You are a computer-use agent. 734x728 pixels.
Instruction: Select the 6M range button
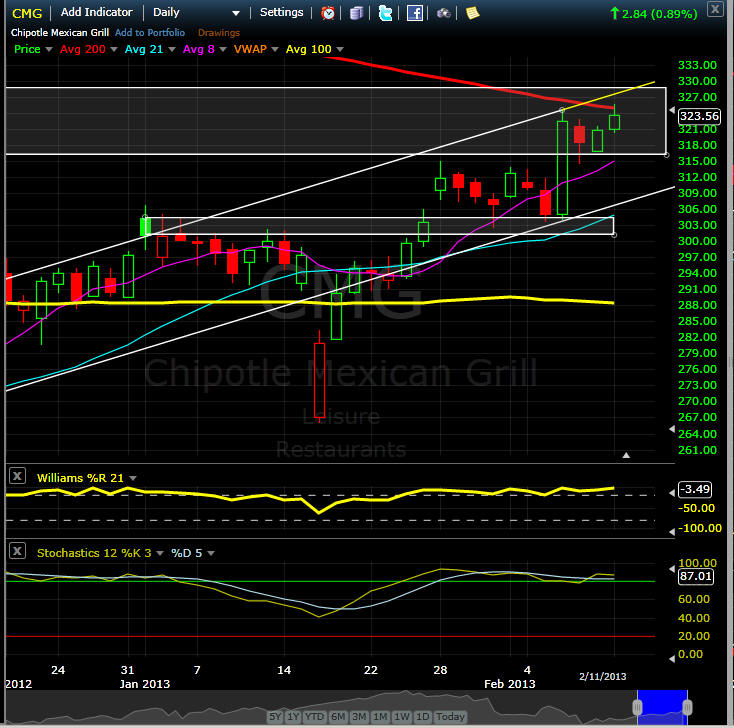(338, 716)
